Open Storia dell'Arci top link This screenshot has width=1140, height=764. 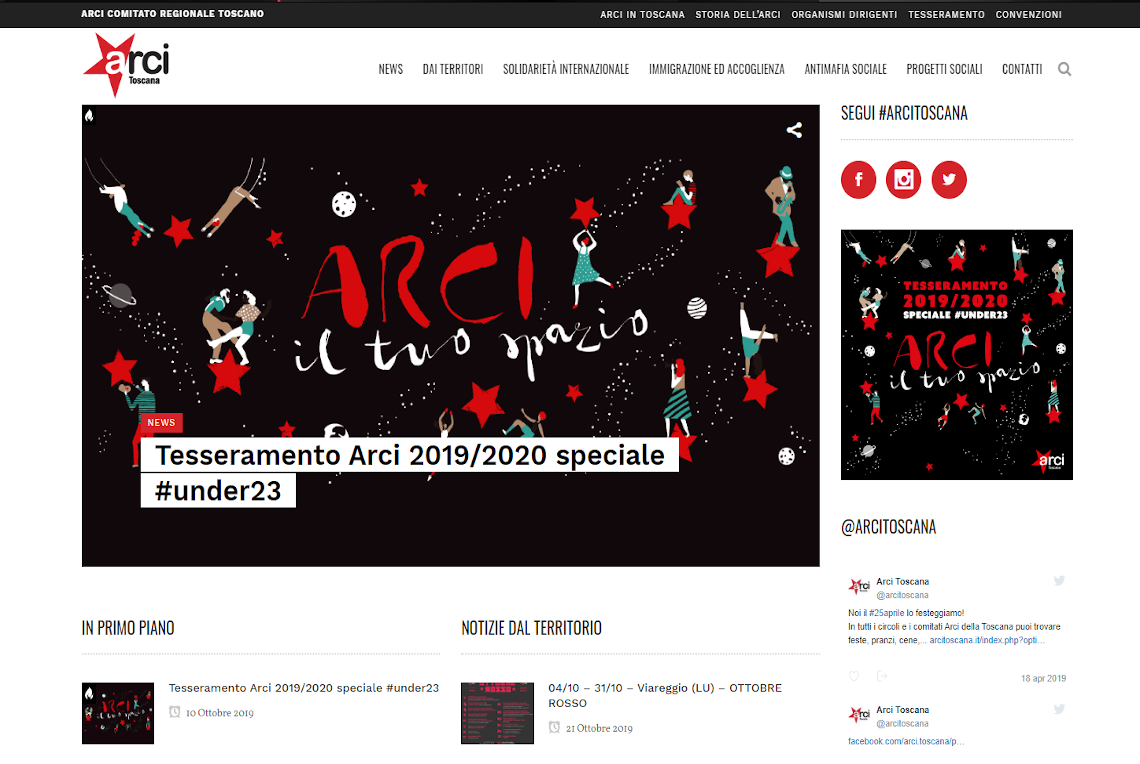(x=738, y=15)
